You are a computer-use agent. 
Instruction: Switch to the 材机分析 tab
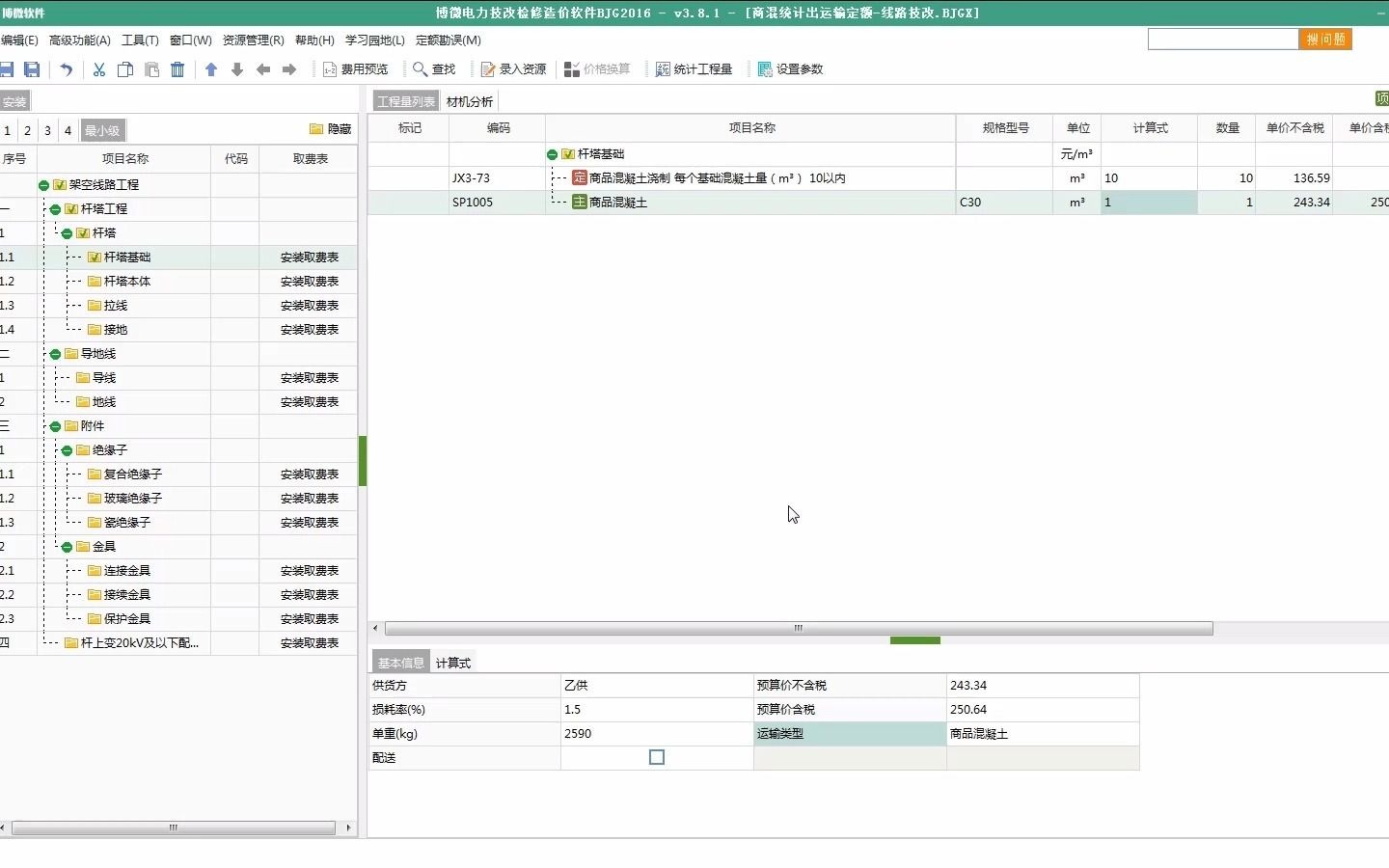coord(470,100)
